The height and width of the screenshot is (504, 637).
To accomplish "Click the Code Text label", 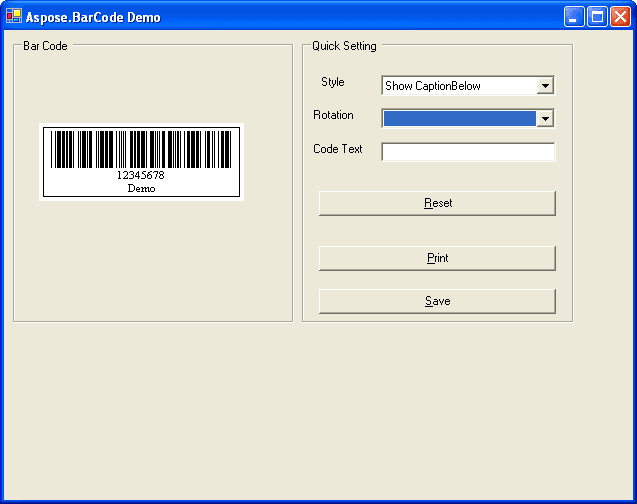I will pos(338,149).
